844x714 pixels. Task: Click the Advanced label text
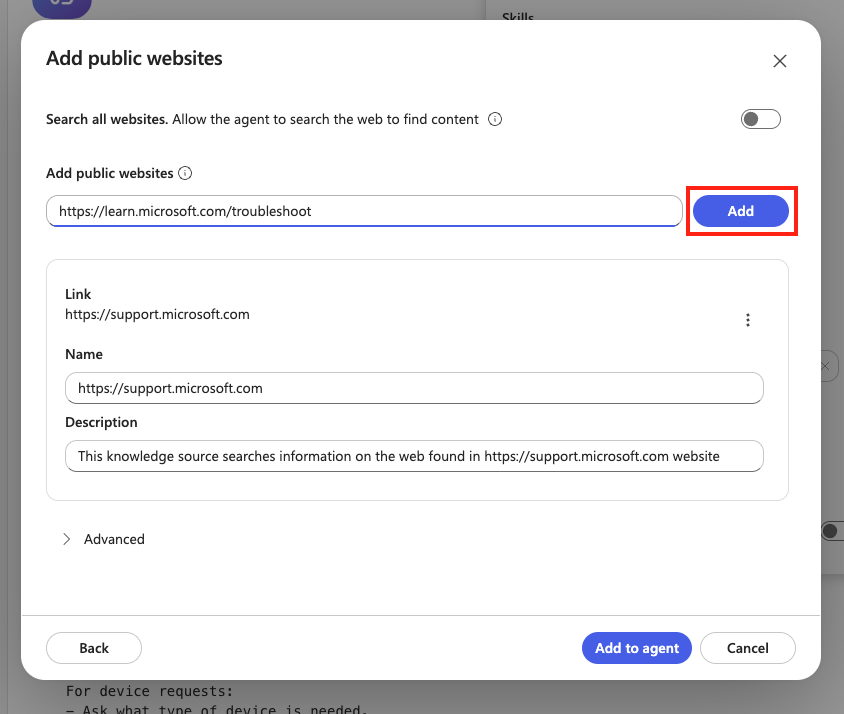coord(114,539)
